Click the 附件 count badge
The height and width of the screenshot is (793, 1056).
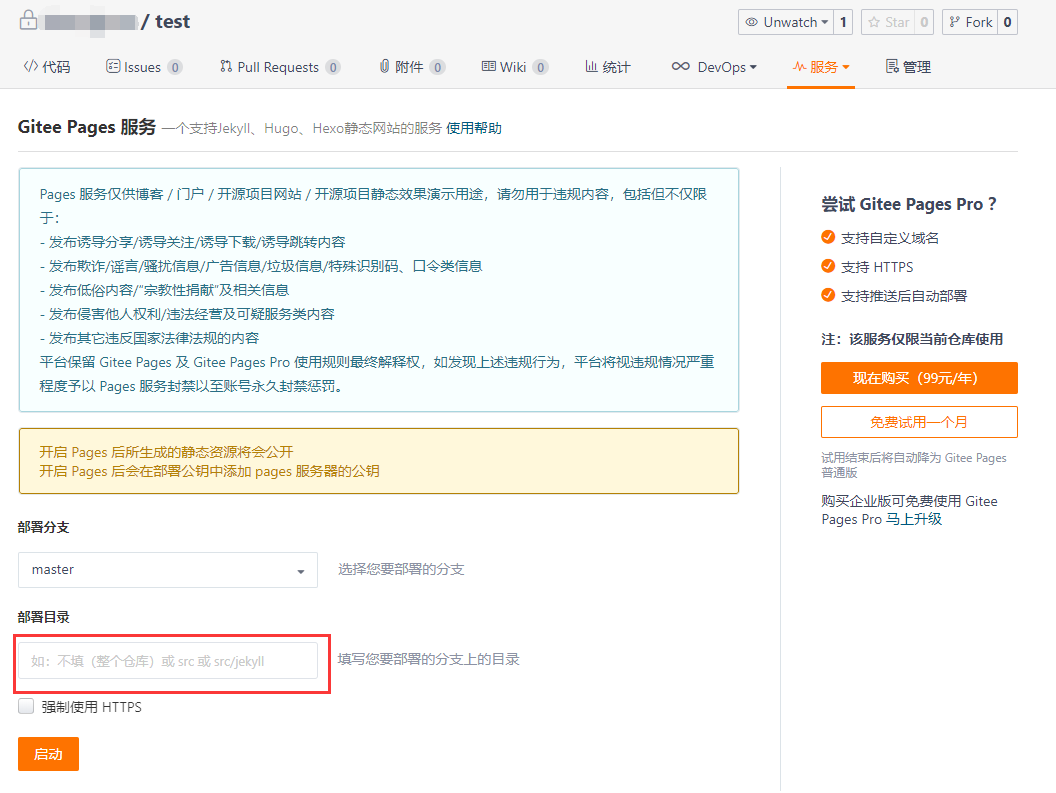(438, 67)
